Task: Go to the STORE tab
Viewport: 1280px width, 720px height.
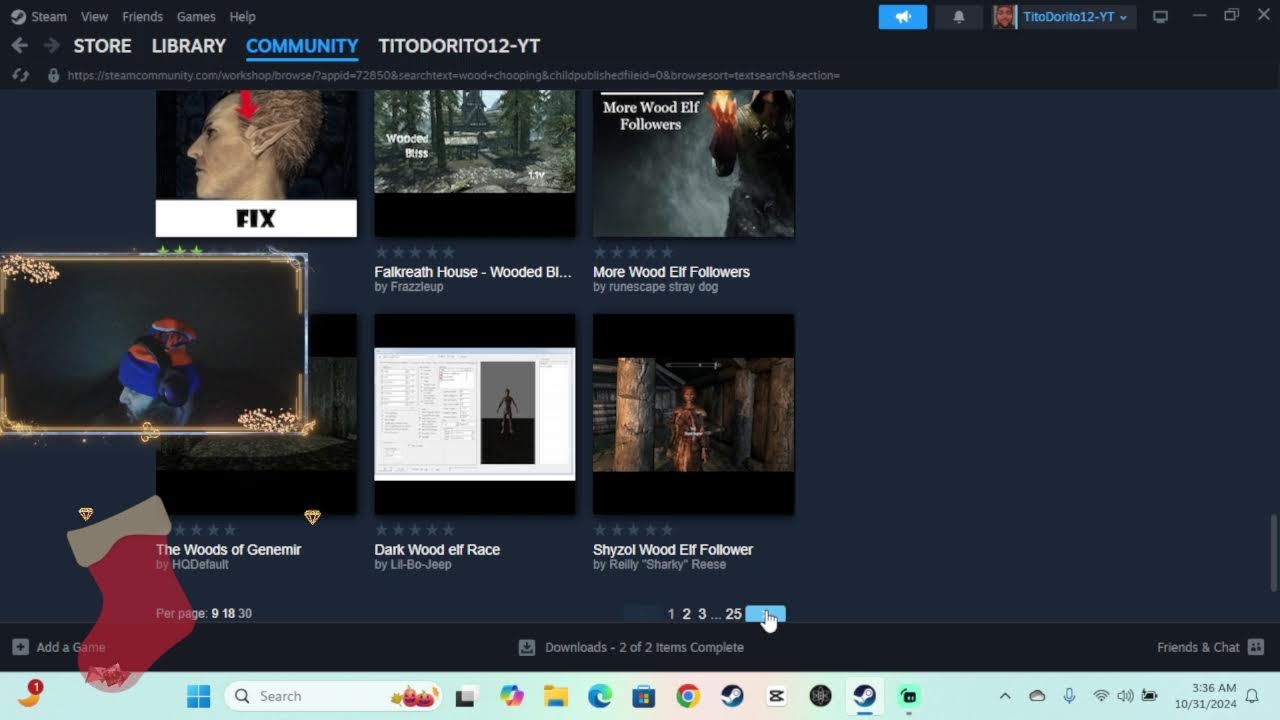Action: 102,46
